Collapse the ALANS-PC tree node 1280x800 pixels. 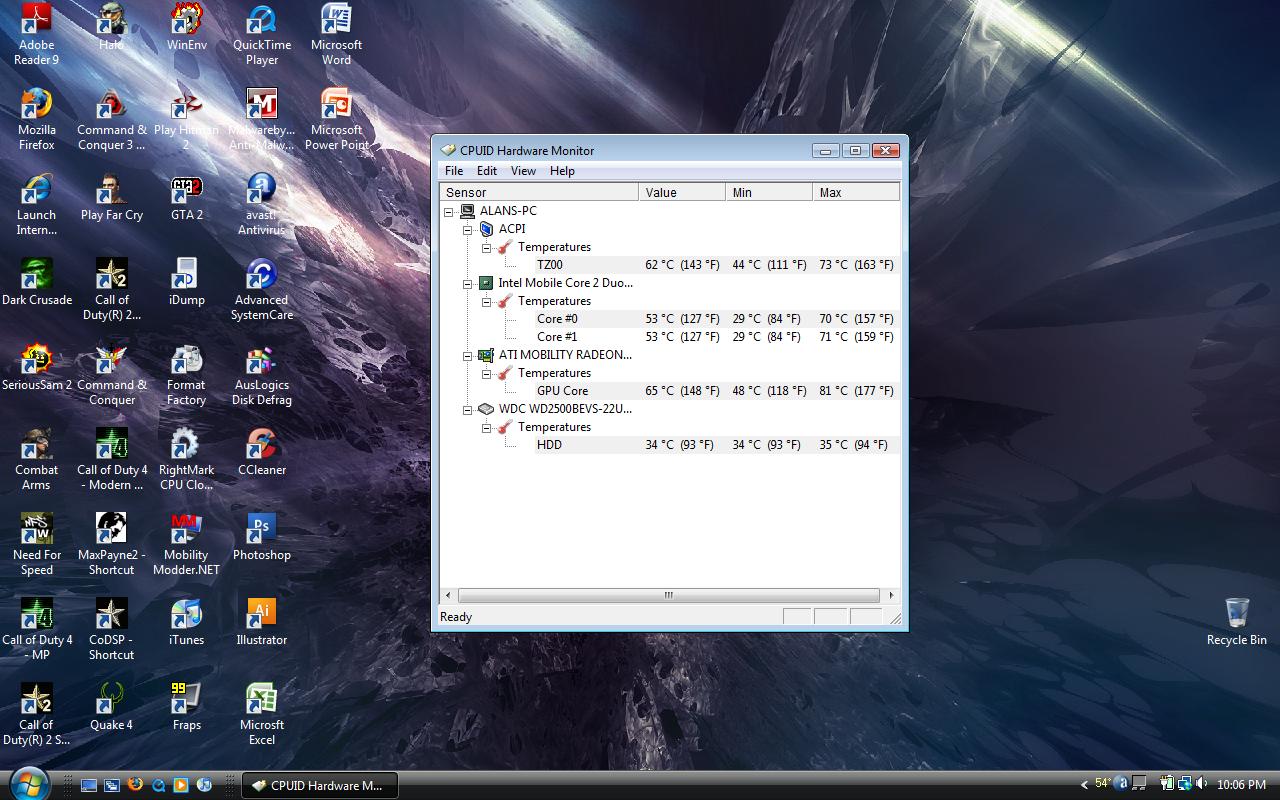point(449,212)
